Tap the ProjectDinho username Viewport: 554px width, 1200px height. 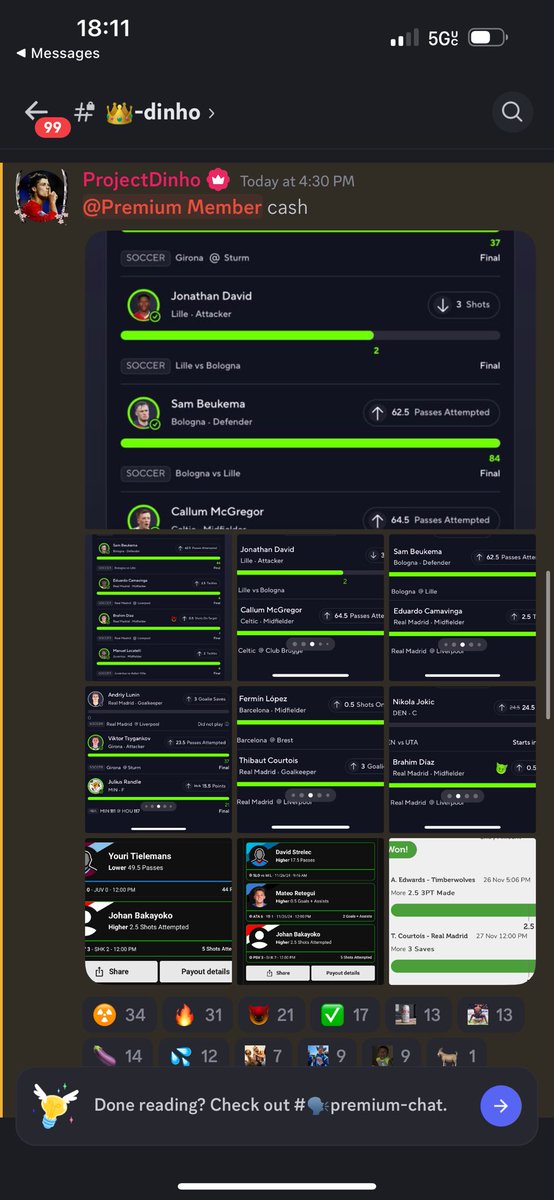click(141, 180)
